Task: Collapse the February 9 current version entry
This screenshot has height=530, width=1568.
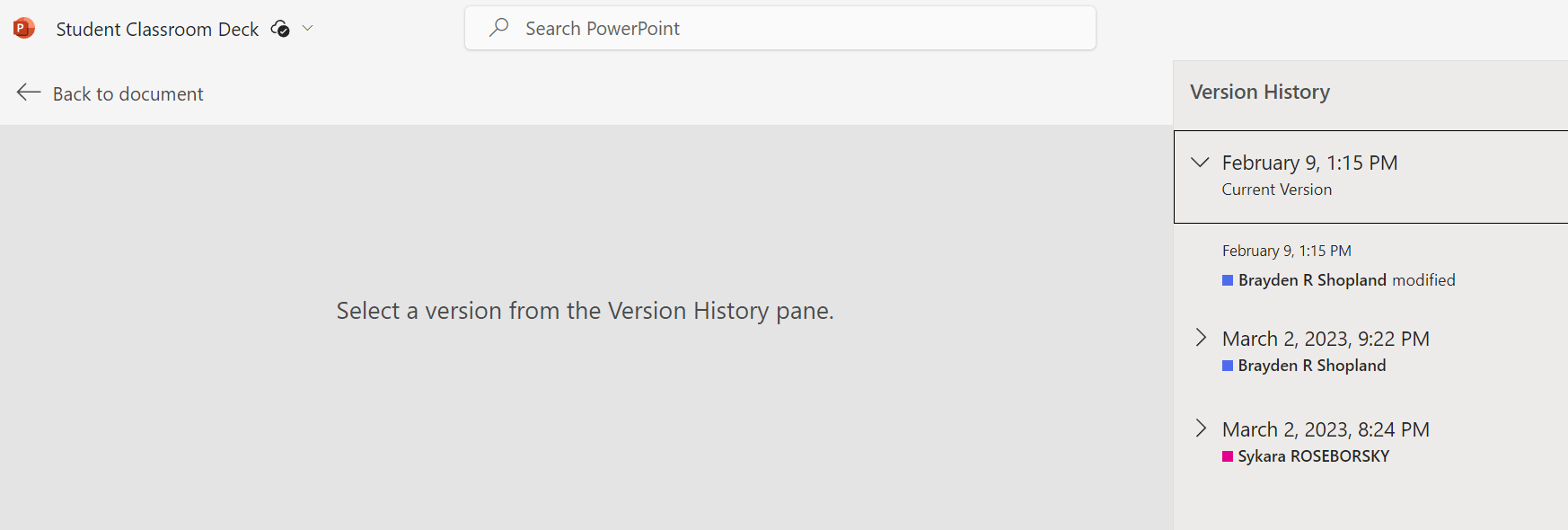Action: [x=1200, y=163]
